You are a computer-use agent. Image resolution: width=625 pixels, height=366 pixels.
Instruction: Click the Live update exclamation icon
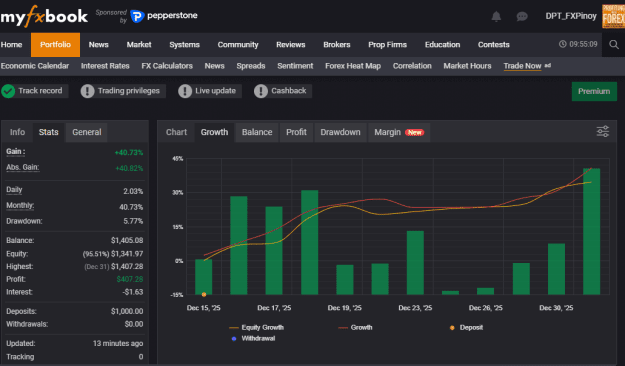pyautogui.click(x=185, y=91)
